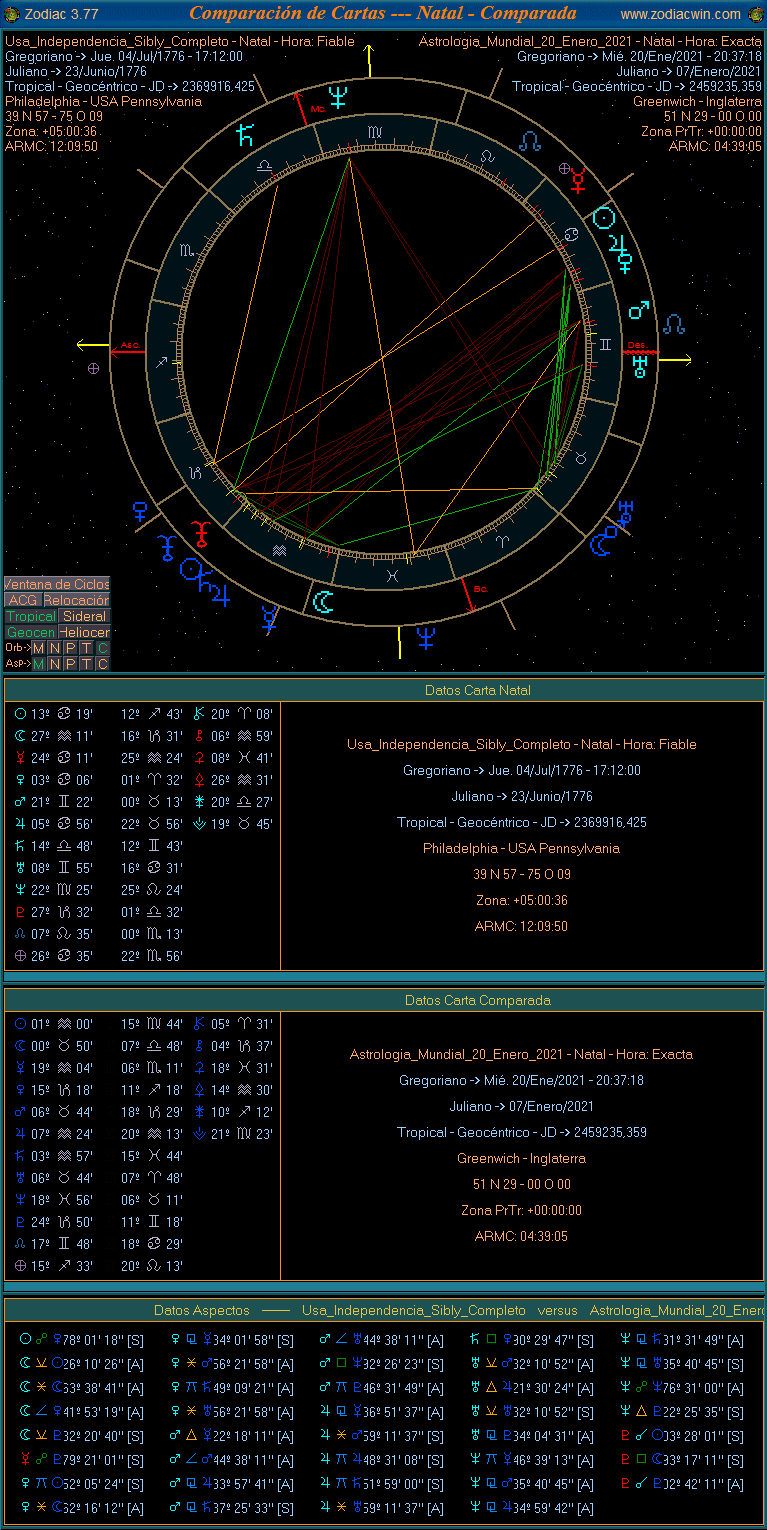Screen dimensions: 767x1530
Task: Click the blue Sun glyph at lower left
Action: [191, 569]
